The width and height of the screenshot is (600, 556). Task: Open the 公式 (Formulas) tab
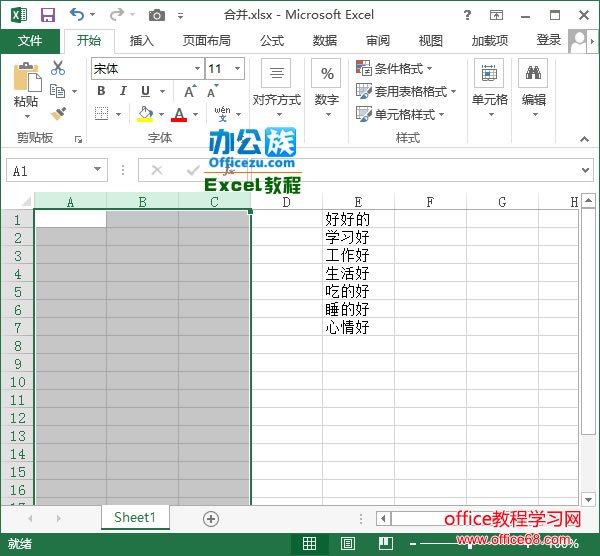tap(271, 41)
